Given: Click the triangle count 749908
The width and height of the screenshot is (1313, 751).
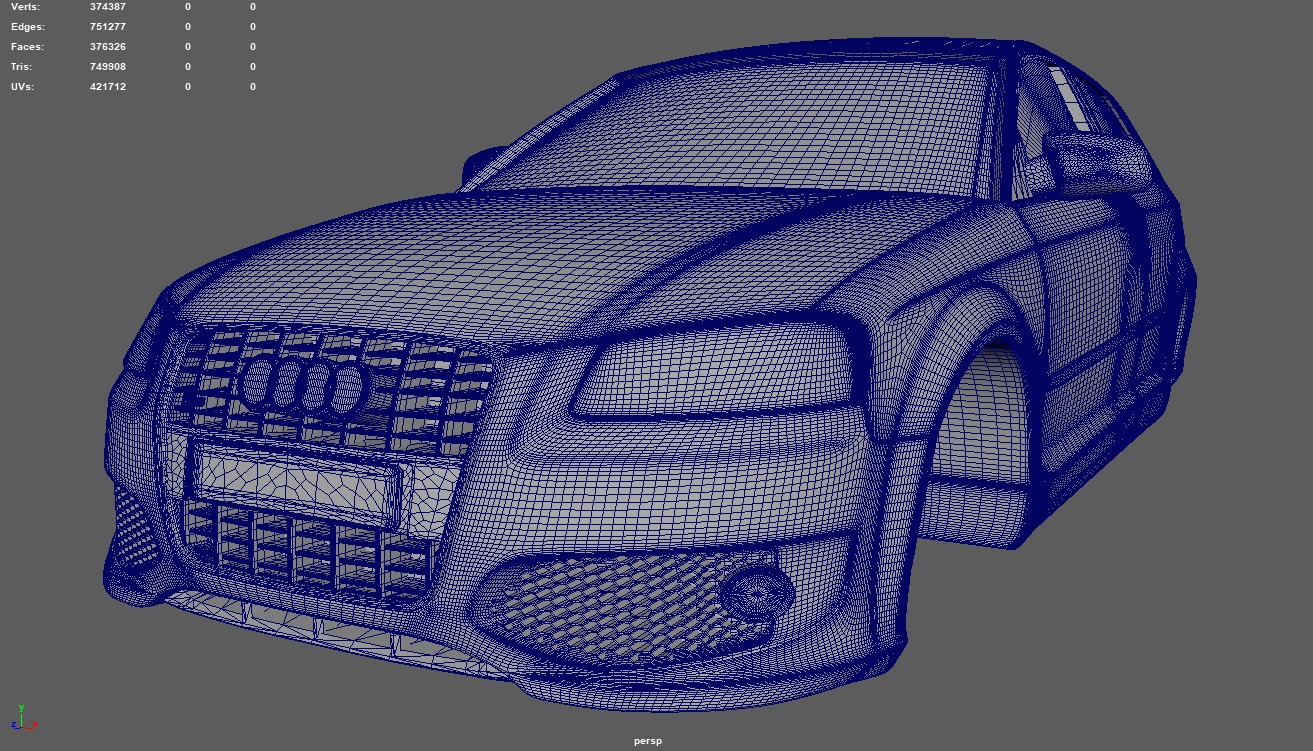Looking at the screenshot, I should click(108, 67).
